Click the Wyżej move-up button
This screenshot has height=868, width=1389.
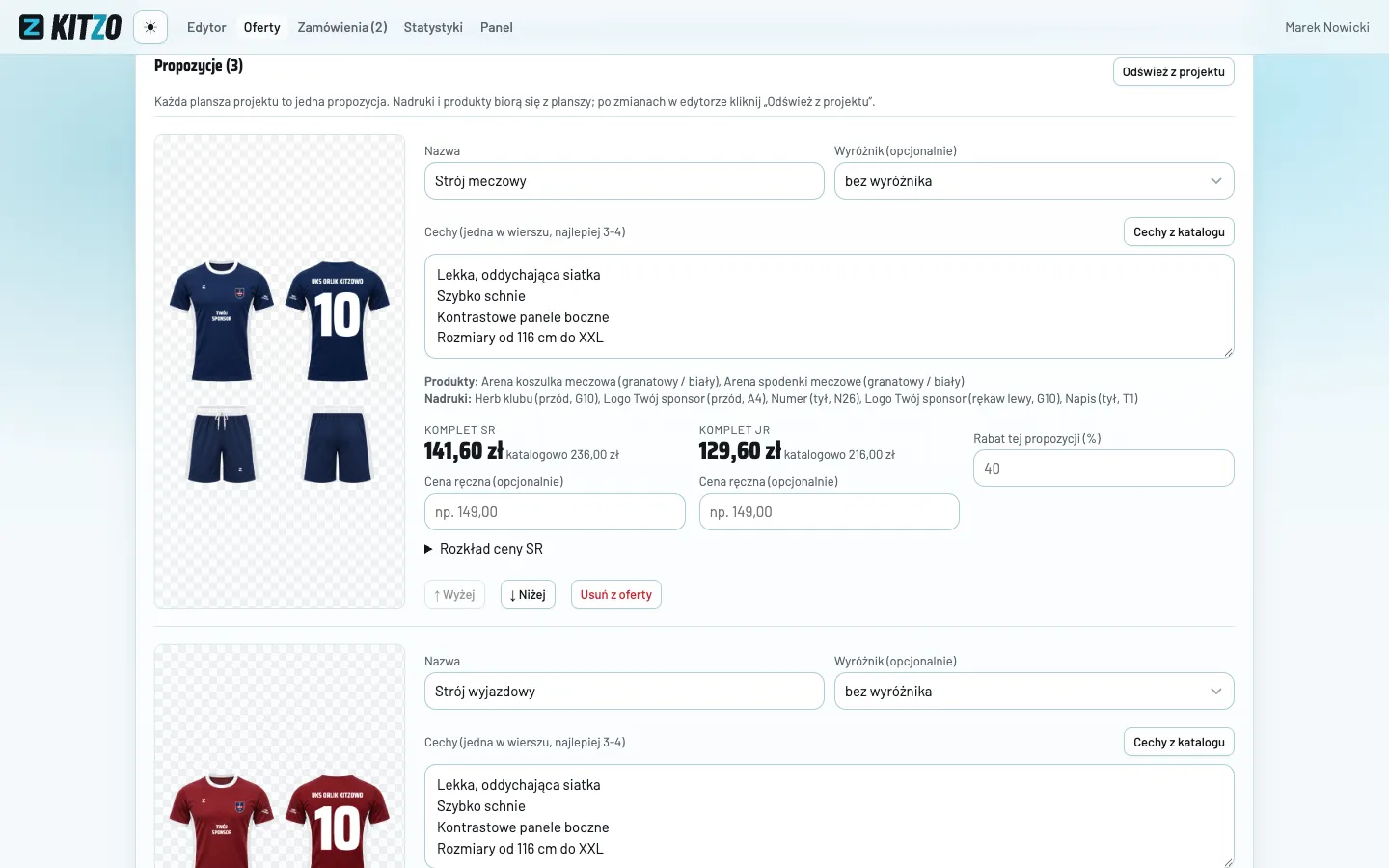pos(454,595)
